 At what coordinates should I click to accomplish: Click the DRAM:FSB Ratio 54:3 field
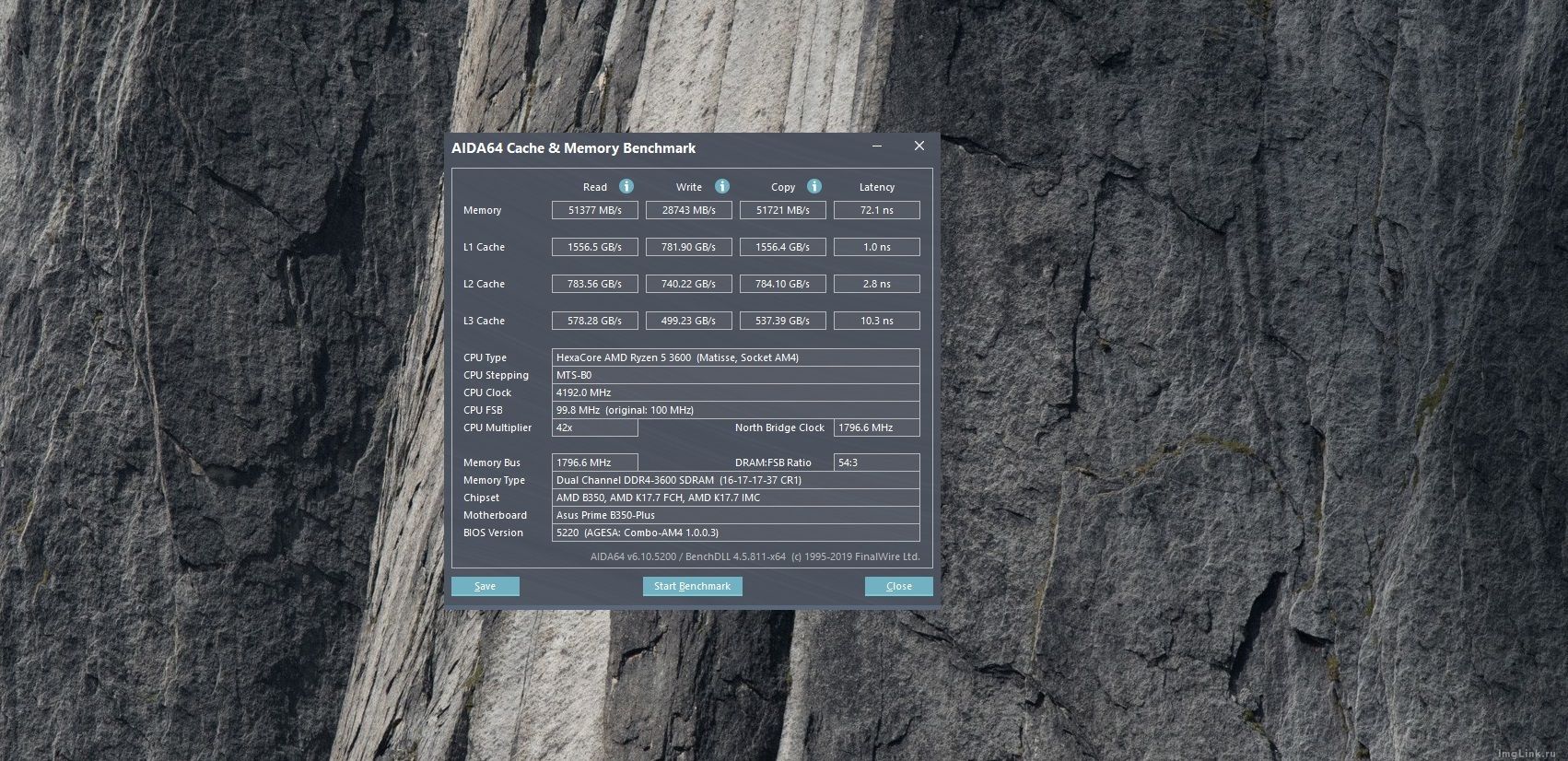[876, 462]
